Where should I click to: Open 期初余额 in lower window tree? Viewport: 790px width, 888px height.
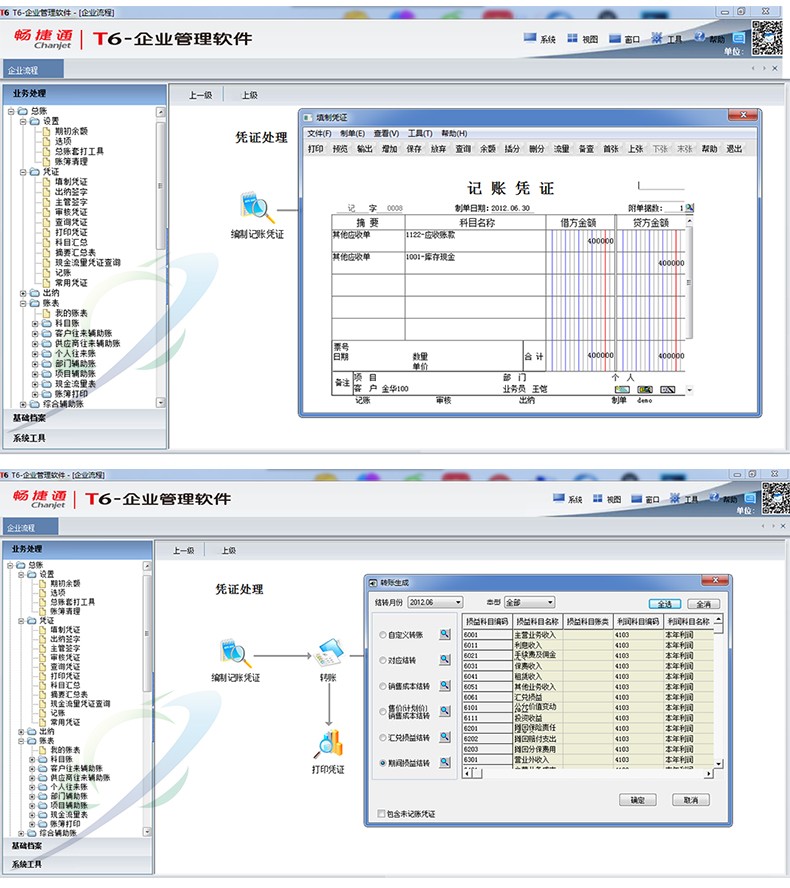pyautogui.click(x=65, y=583)
